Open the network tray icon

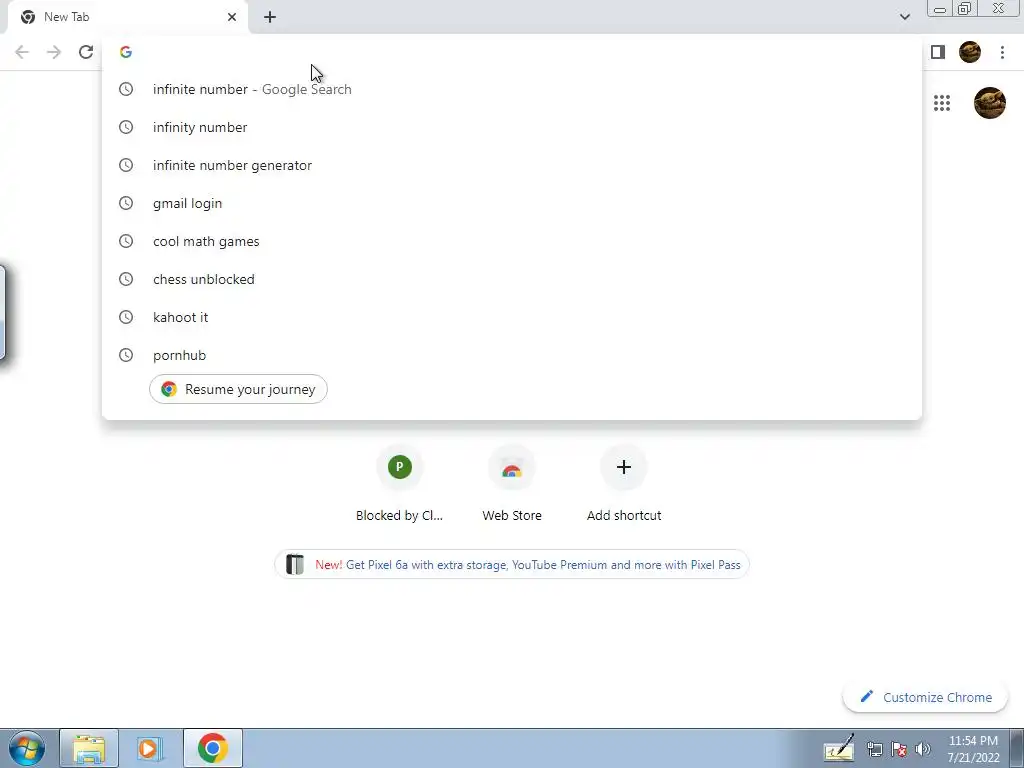pos(874,750)
